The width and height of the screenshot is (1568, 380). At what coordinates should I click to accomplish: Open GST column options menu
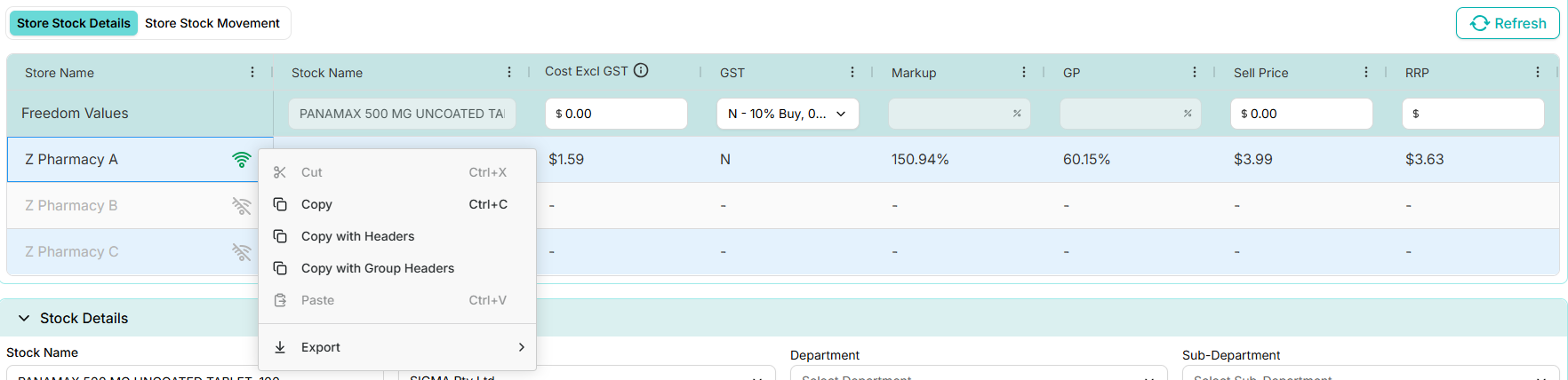click(x=852, y=72)
